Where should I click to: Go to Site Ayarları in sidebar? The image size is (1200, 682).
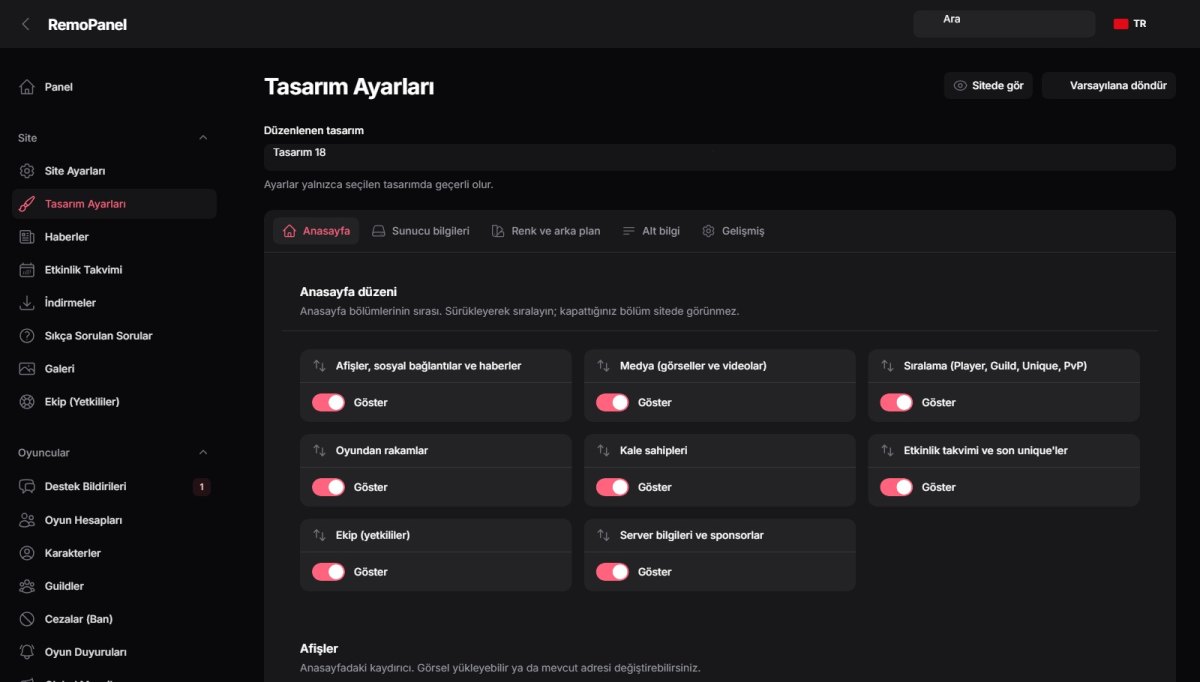(x=114, y=171)
